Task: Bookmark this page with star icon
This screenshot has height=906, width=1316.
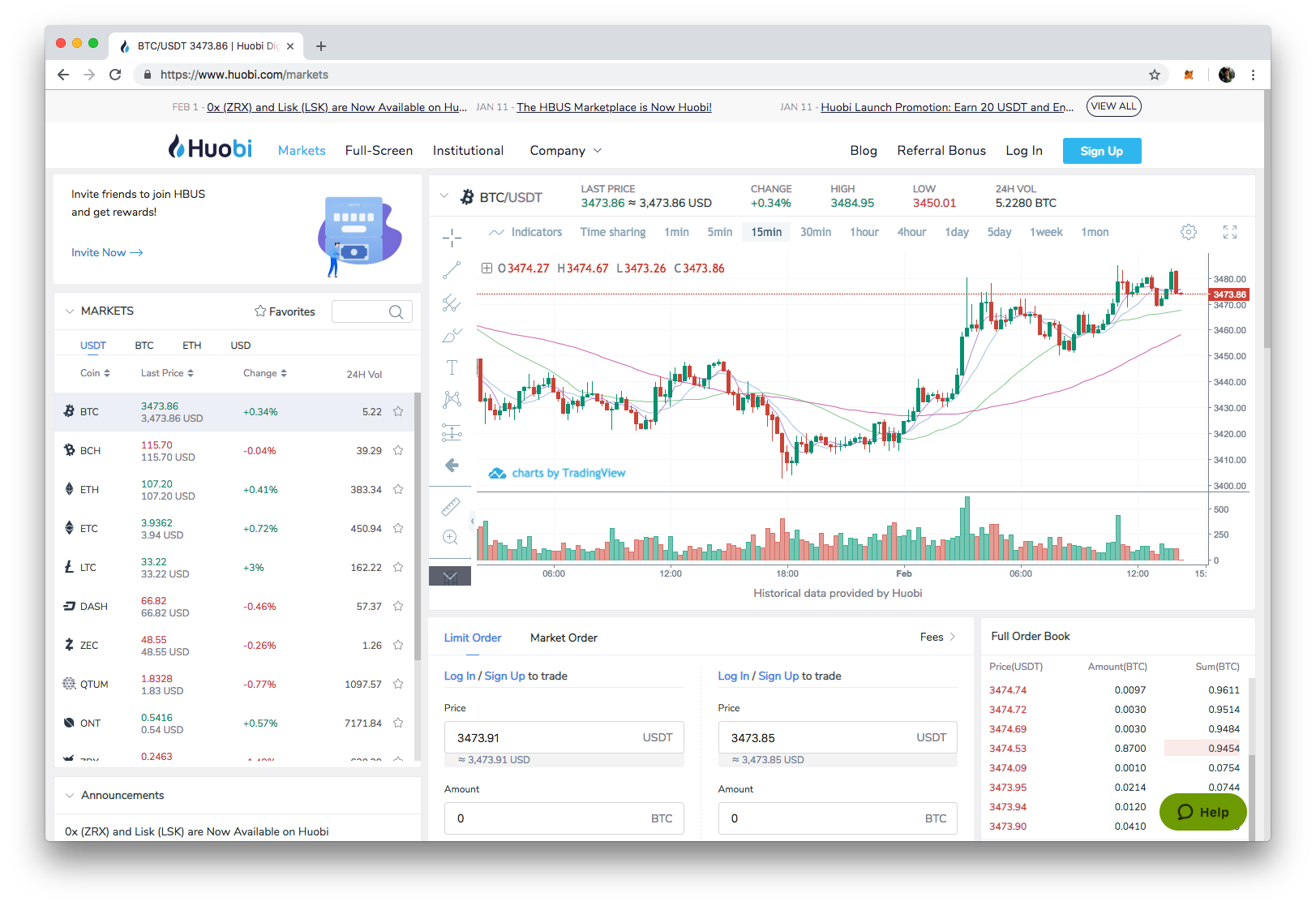Action: click(x=1155, y=75)
